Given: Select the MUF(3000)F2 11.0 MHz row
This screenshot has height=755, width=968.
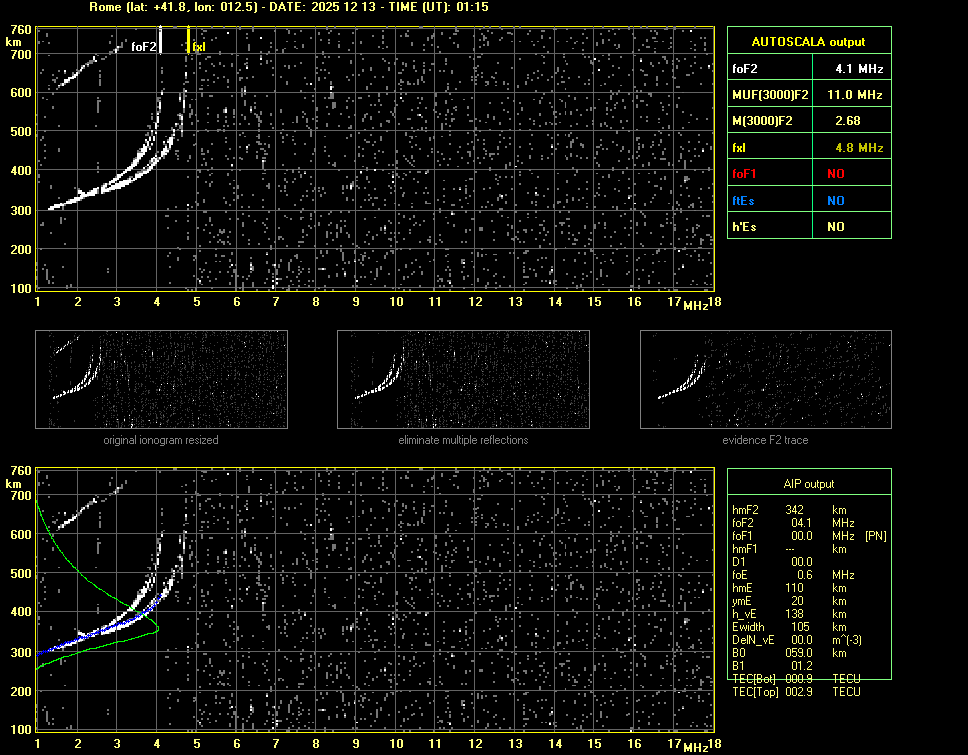Looking at the screenshot, I should (808, 95).
